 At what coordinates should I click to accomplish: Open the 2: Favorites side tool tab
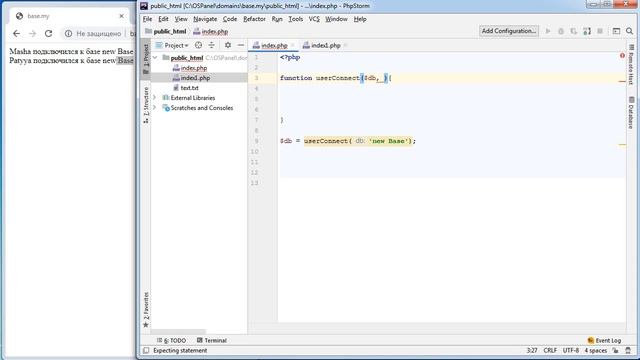(146, 309)
